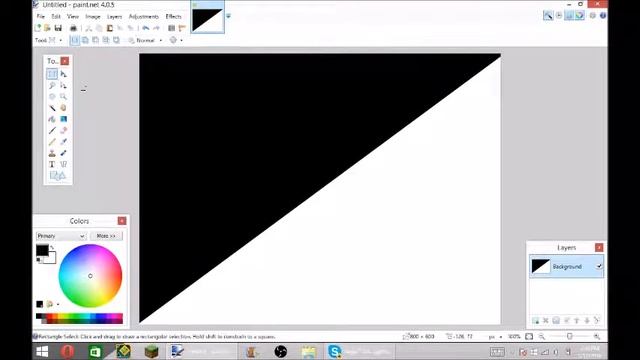Toggle the Colors window button at top right

[580, 16]
